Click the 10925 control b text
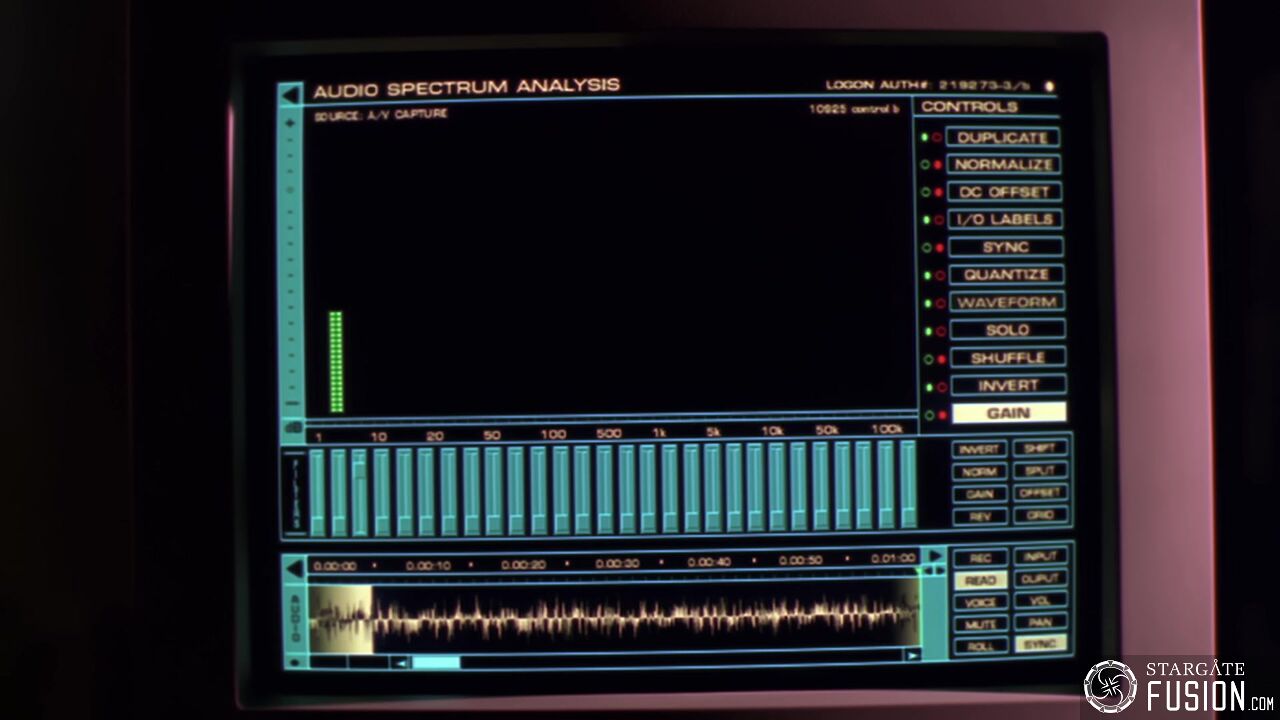Image resolution: width=1280 pixels, height=720 pixels. [x=854, y=109]
